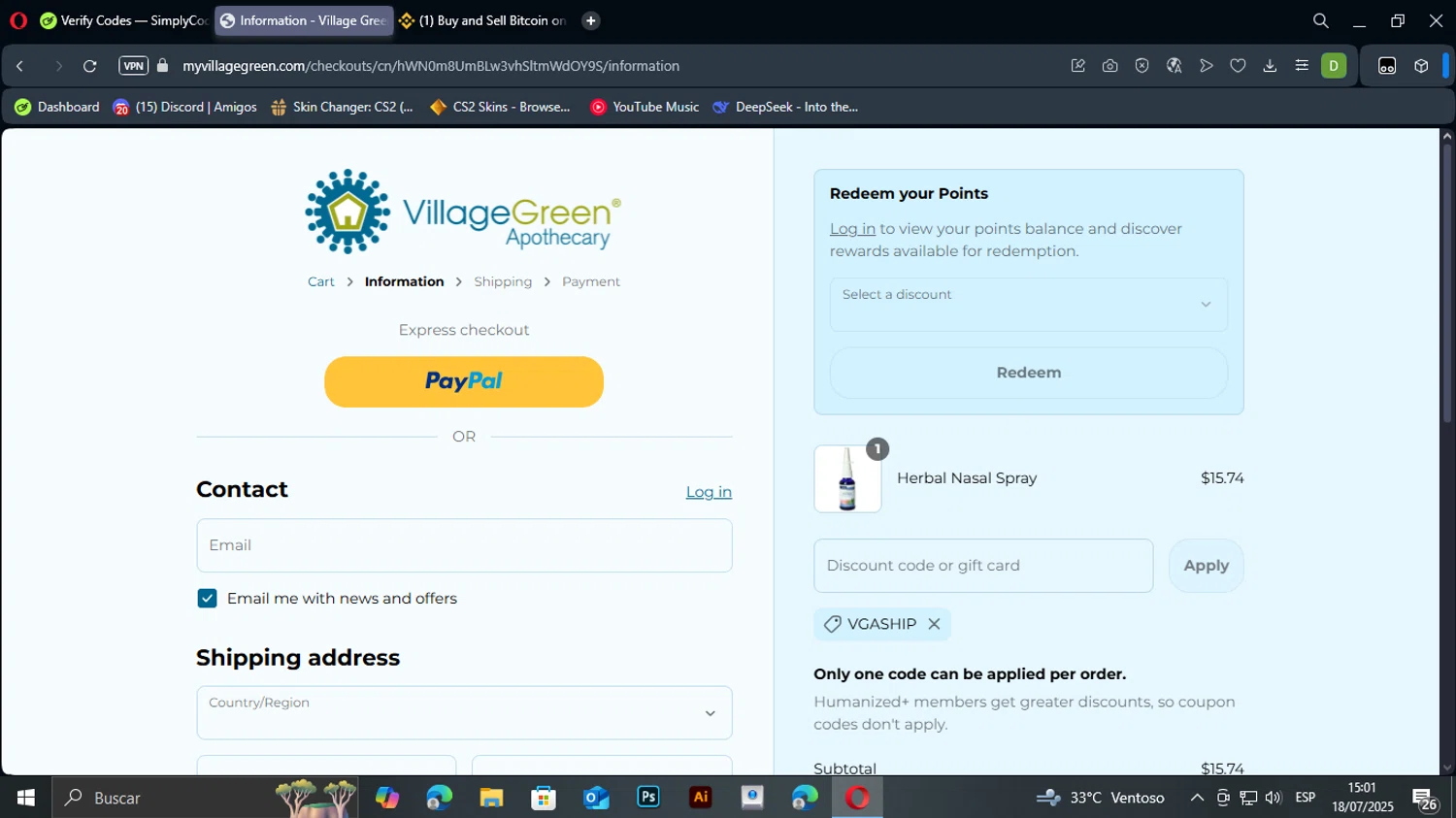Viewport: 1456px width, 818px height.
Task: Expand the Country/Region dropdown
Action: pos(464,713)
